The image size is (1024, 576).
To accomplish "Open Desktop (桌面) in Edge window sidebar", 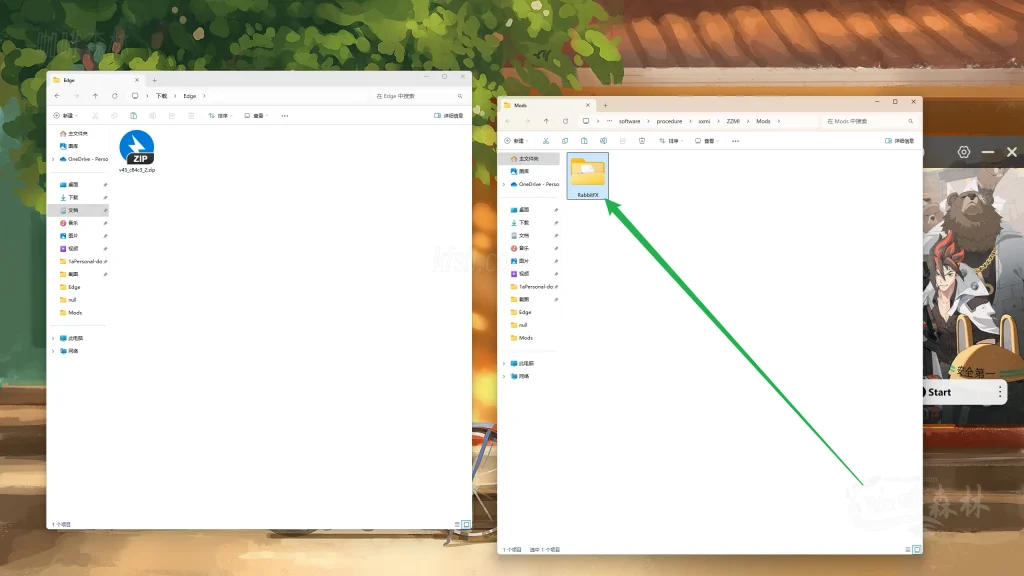I will click(x=69, y=185).
